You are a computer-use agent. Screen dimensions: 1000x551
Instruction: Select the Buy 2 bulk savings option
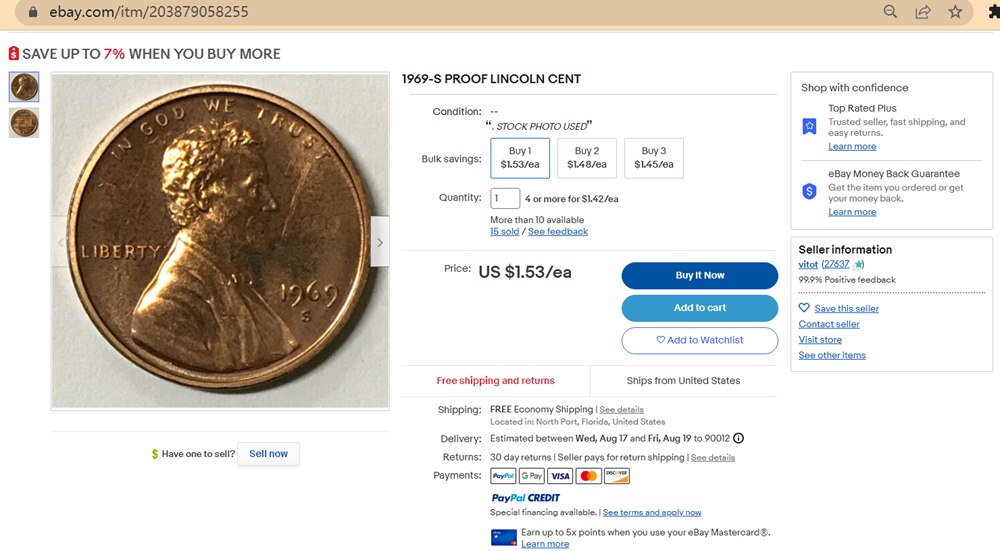tap(587, 158)
